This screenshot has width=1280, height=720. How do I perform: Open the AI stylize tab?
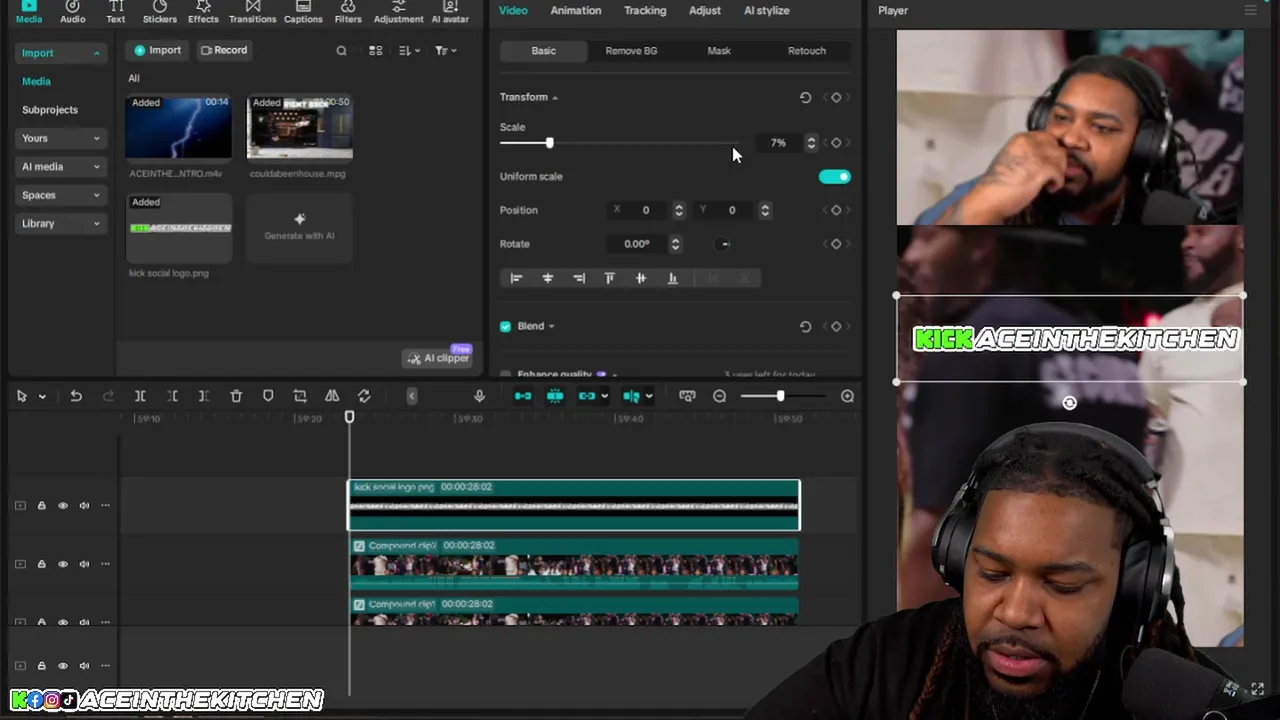[x=767, y=10]
